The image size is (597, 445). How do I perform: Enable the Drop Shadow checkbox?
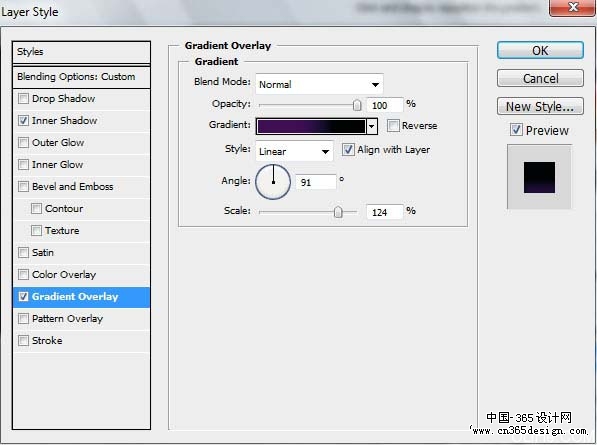[23, 99]
